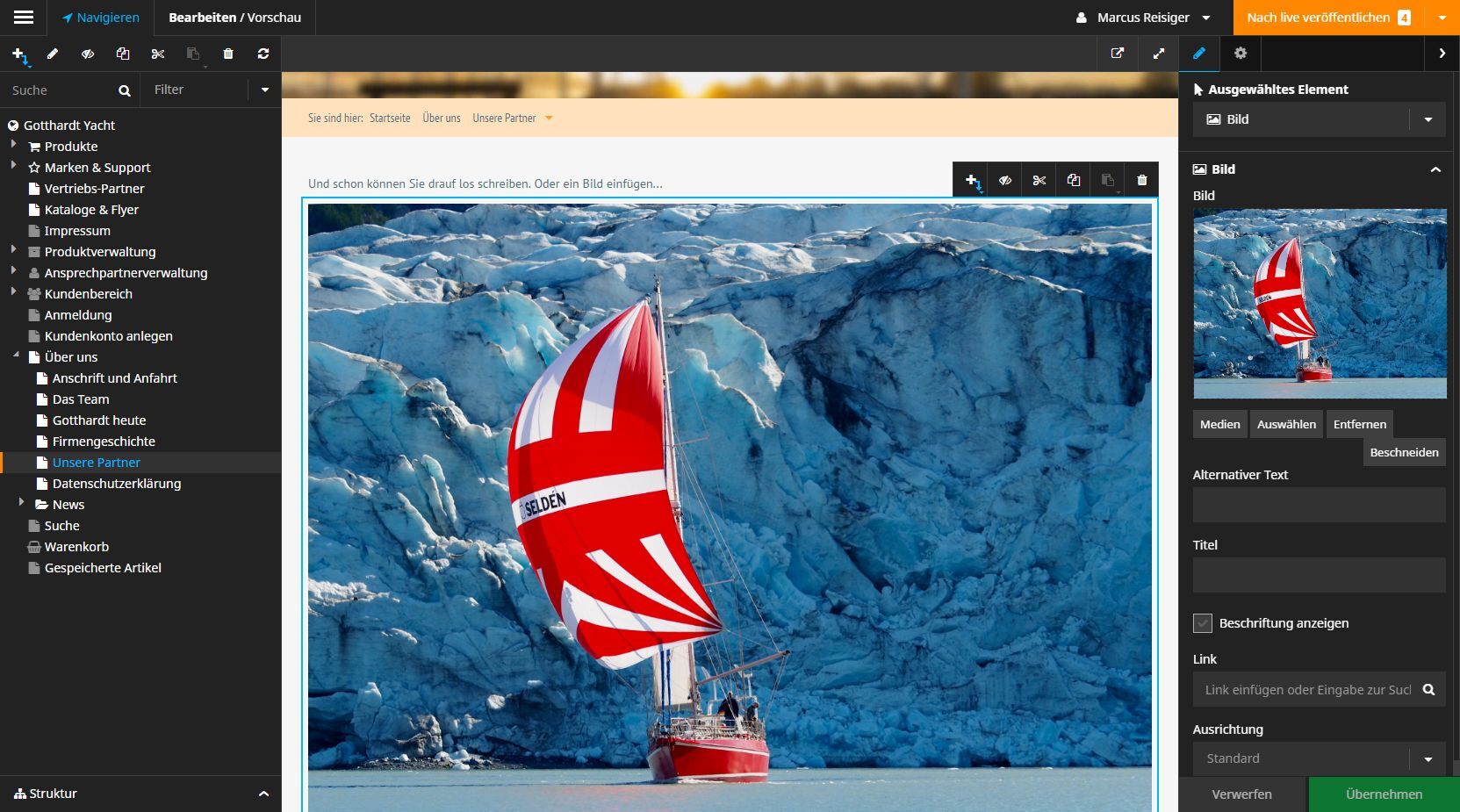This screenshot has width=1460, height=812.
Task: Open the settings gear inspector tab
Action: [1241, 54]
